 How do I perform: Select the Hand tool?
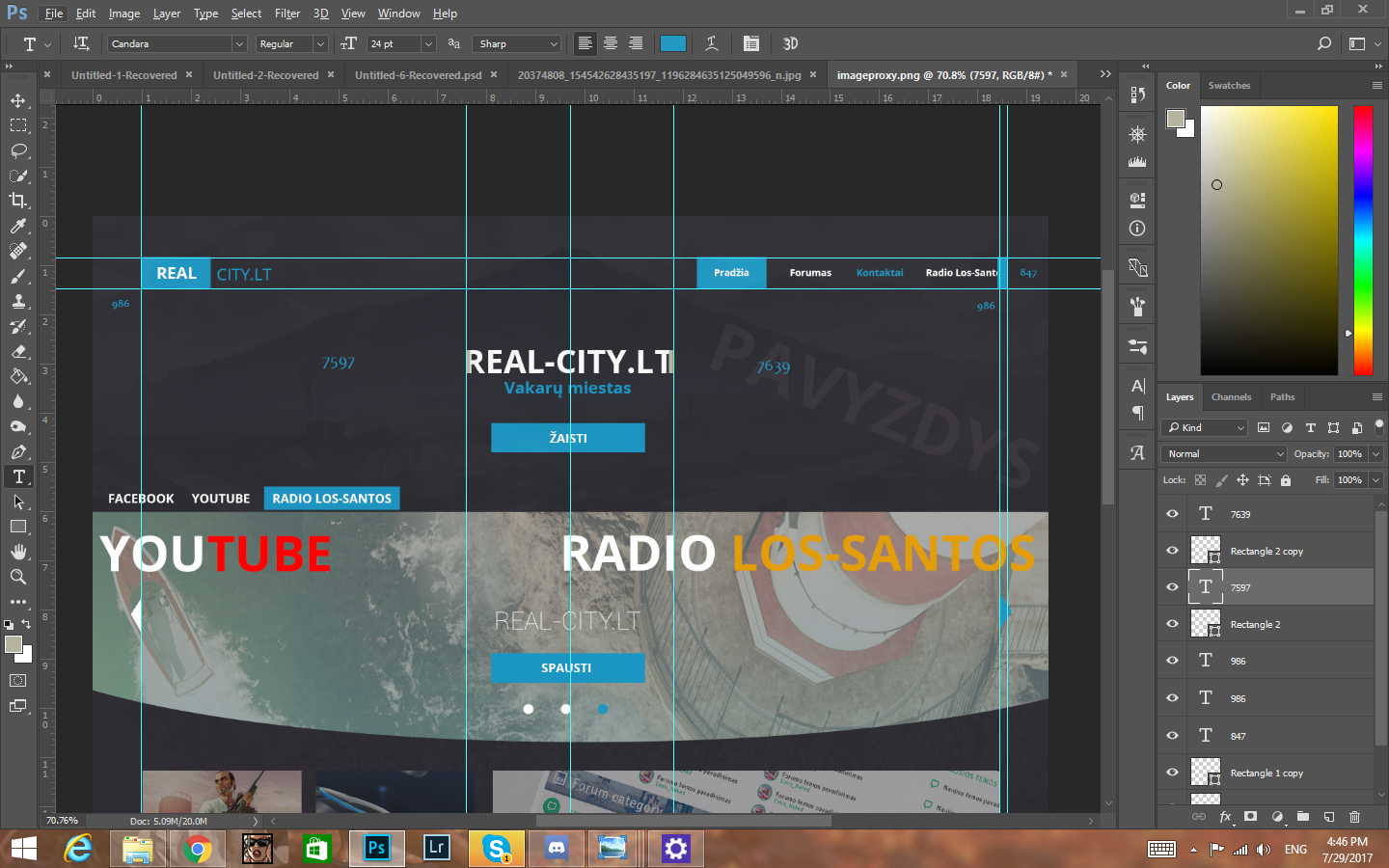[x=18, y=552]
